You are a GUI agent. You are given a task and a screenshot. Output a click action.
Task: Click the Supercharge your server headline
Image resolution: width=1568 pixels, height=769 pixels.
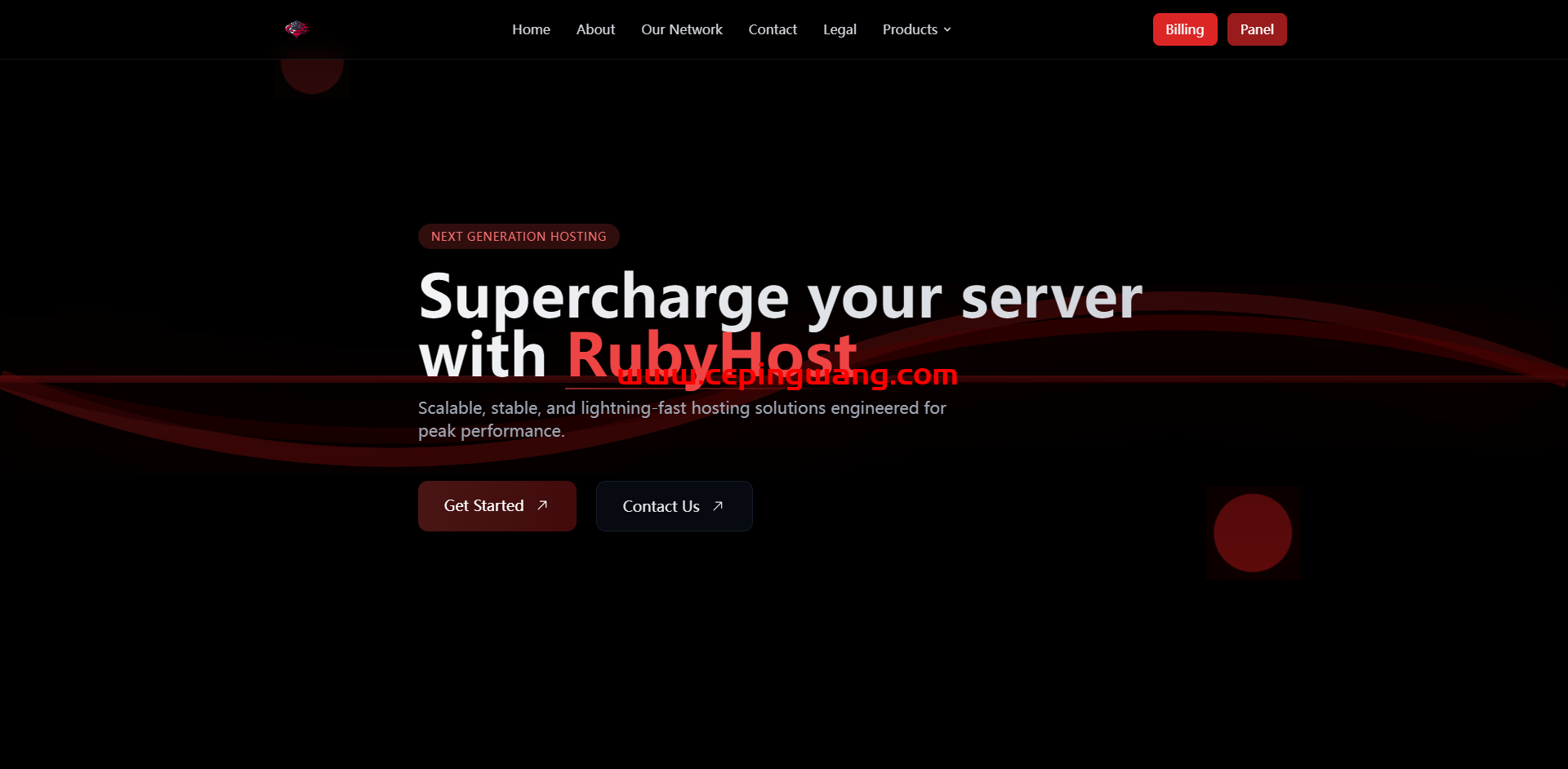click(x=780, y=297)
